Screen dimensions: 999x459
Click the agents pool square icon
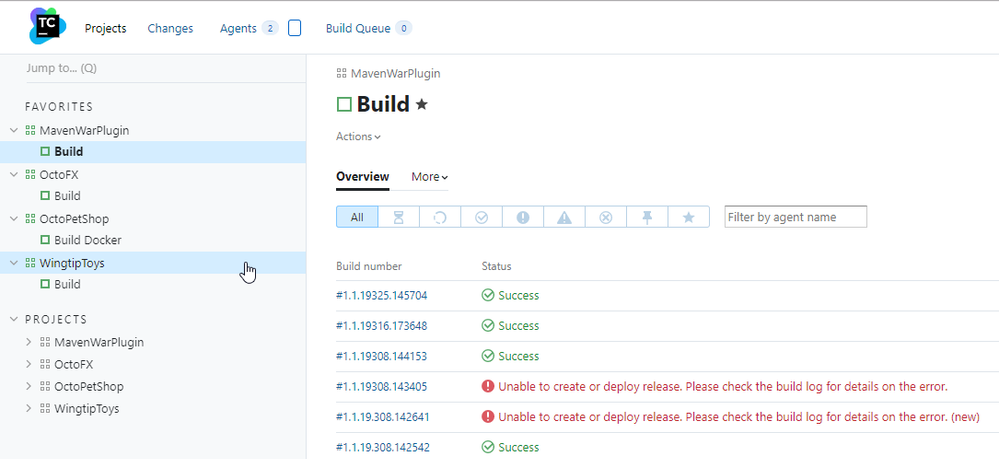294,28
